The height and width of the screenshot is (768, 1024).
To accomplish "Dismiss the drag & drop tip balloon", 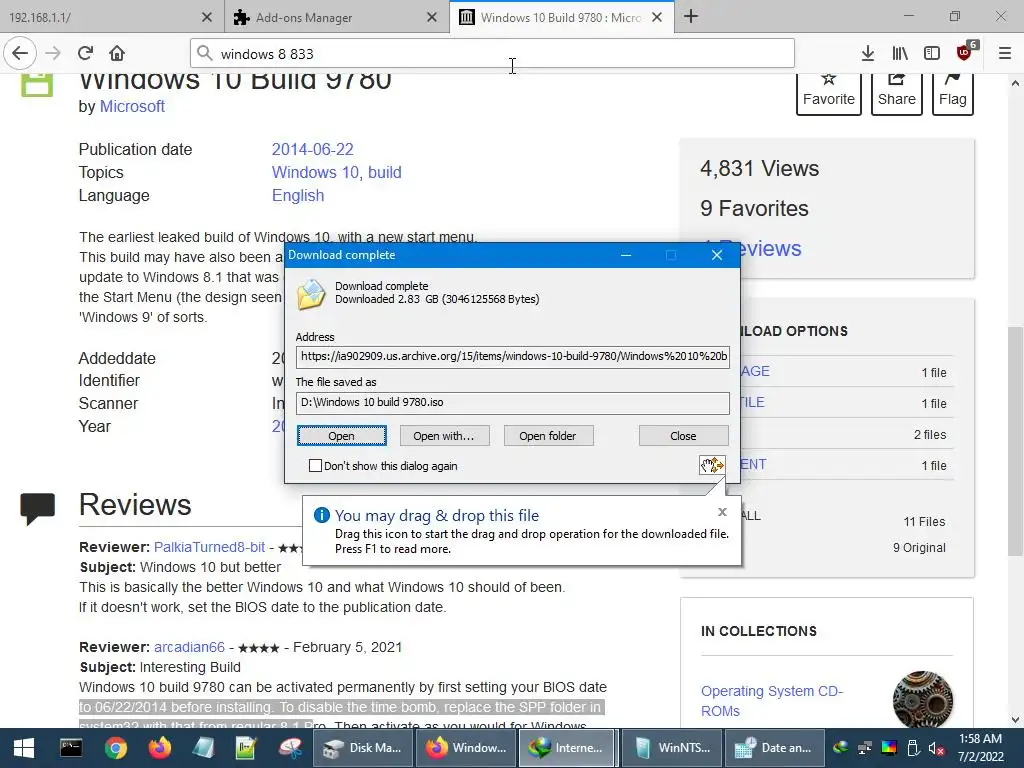I will pyautogui.click(x=722, y=512).
